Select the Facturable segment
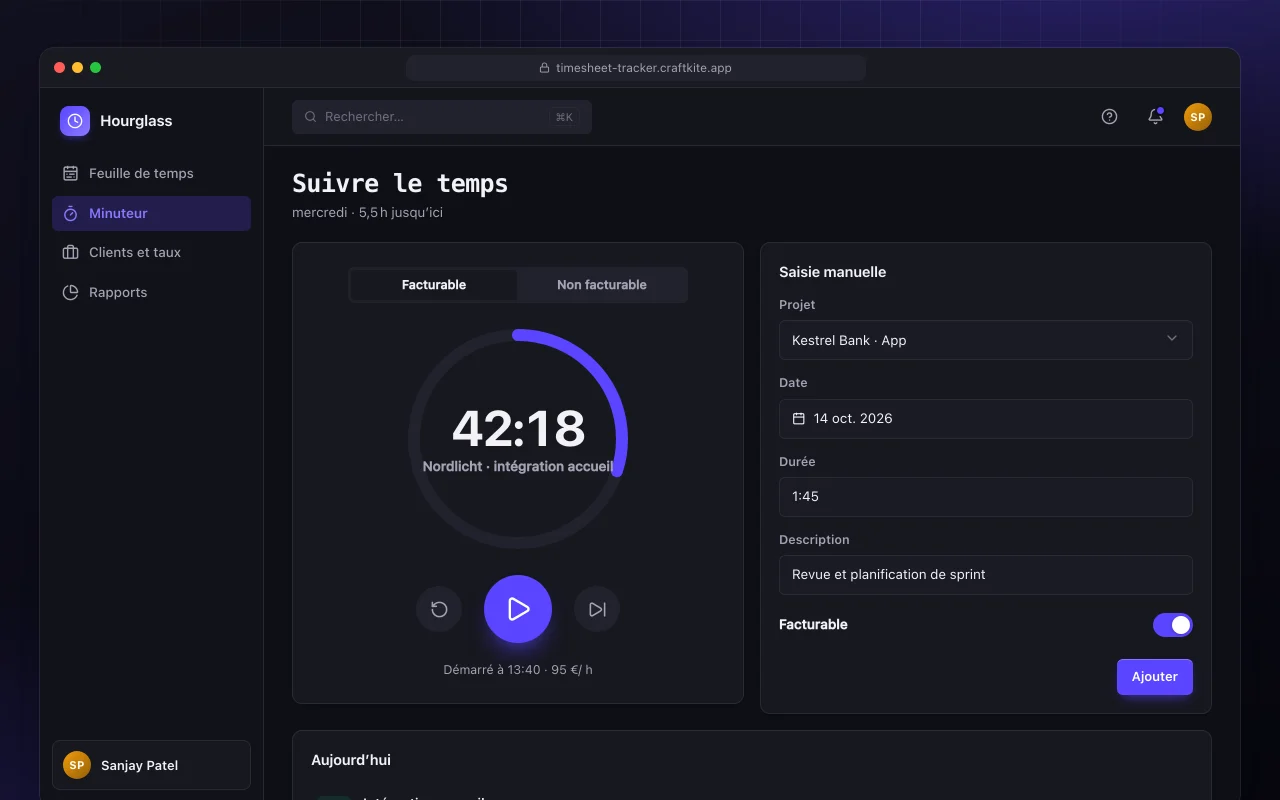 coord(434,285)
